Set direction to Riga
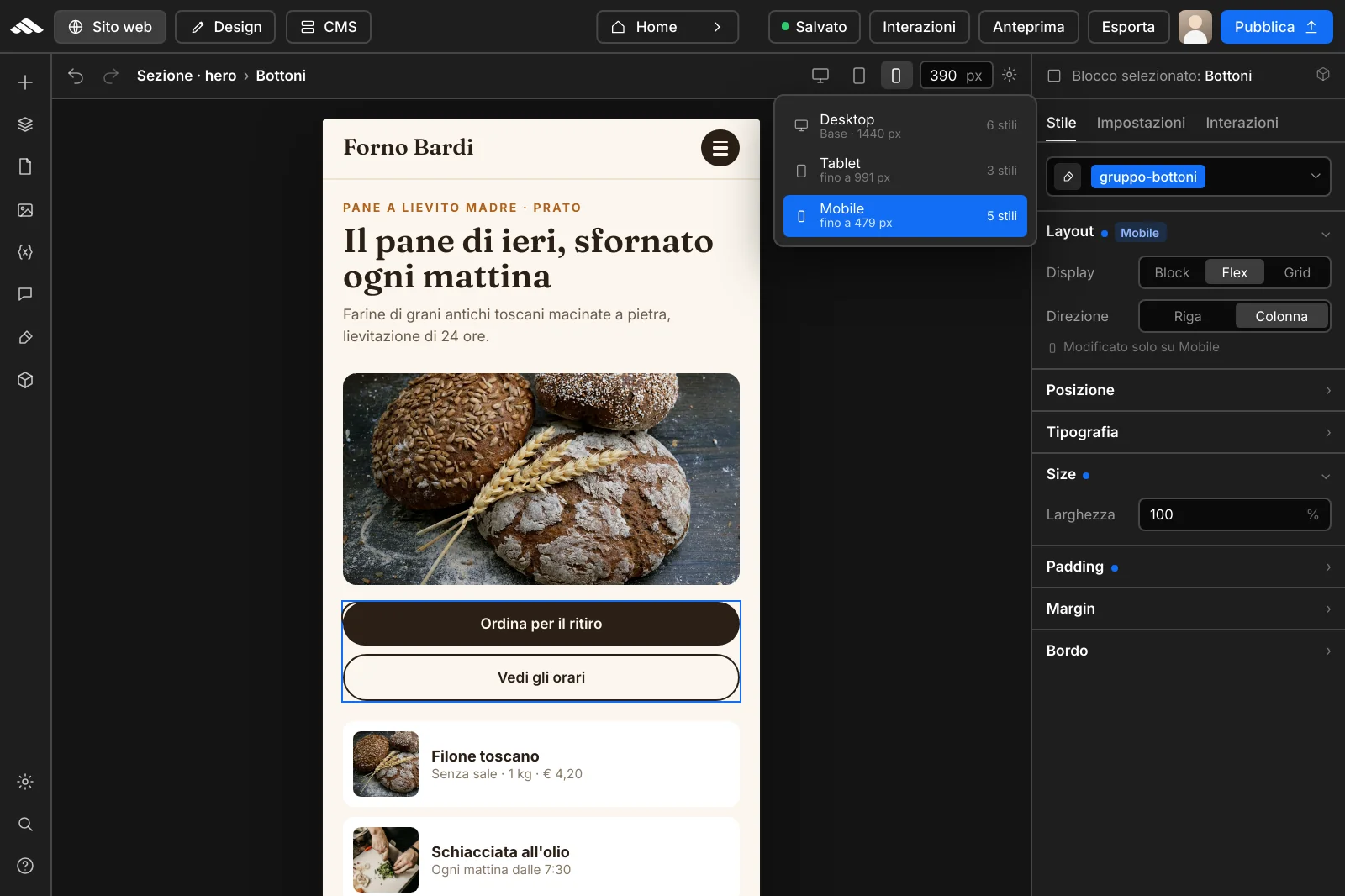The width and height of the screenshot is (1345, 896). [x=1188, y=316]
